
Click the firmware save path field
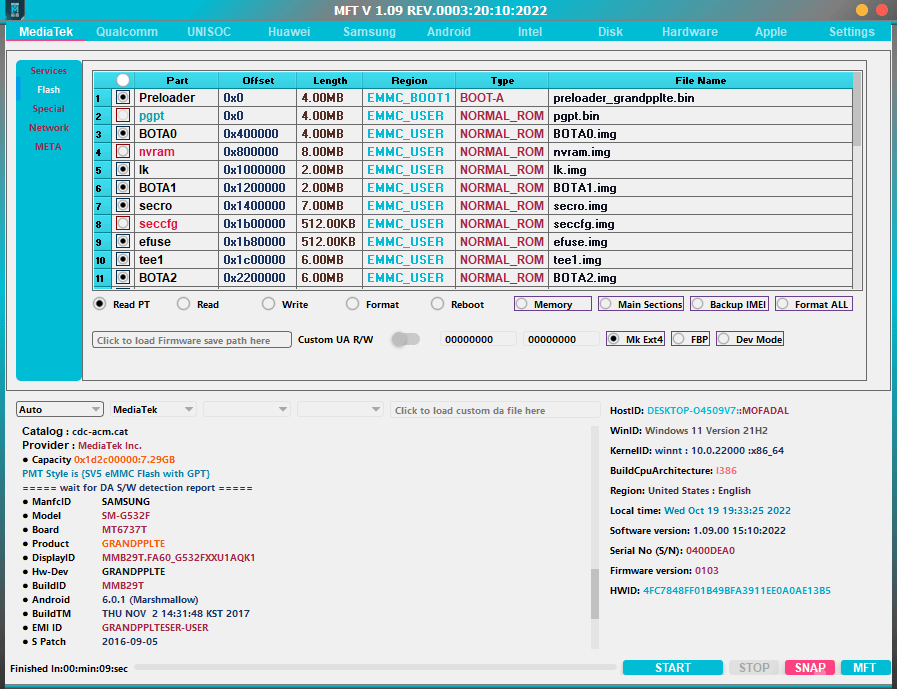tap(190, 339)
